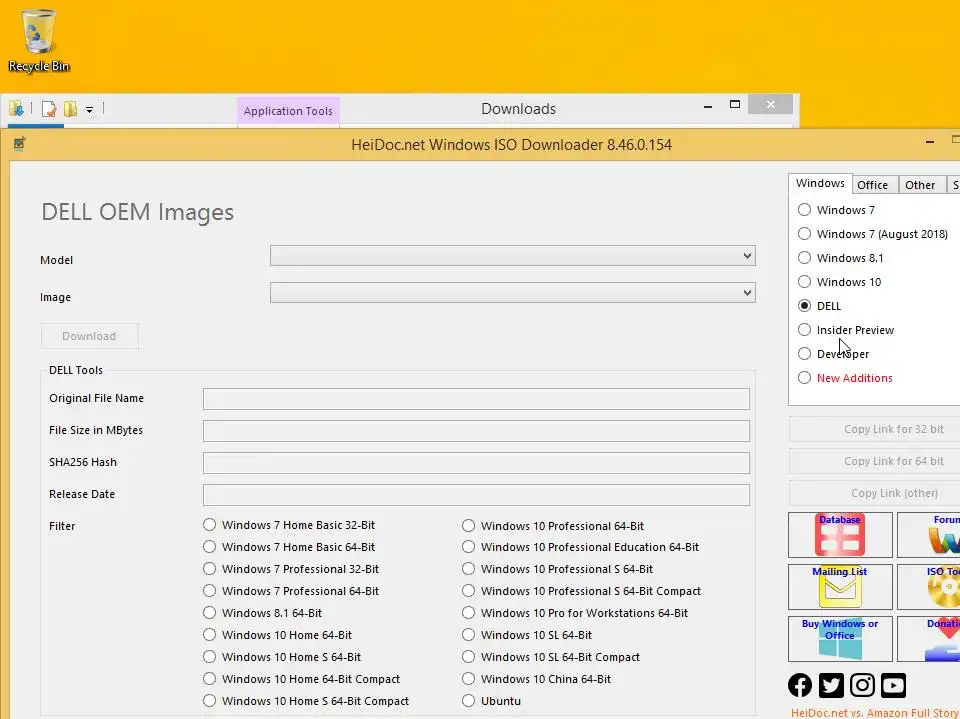This screenshot has width=960, height=719.
Task: Expand Downloads quick access toolbar customize arrow
Action: 89,110
